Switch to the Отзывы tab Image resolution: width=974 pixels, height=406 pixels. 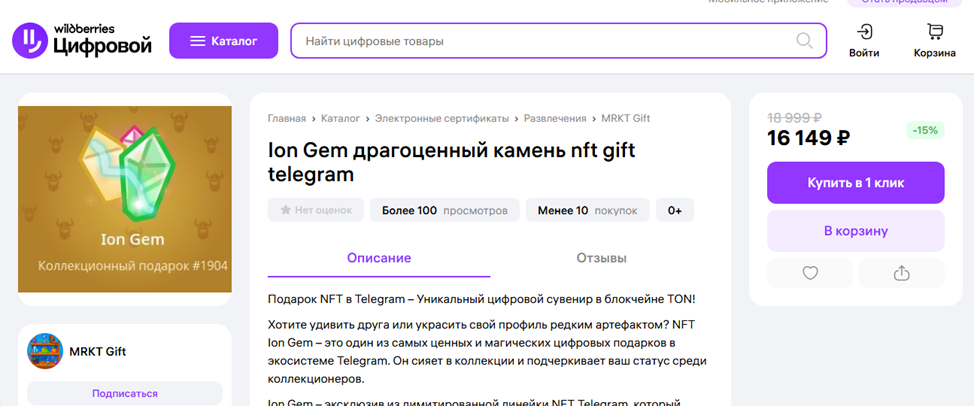pyautogui.click(x=601, y=258)
